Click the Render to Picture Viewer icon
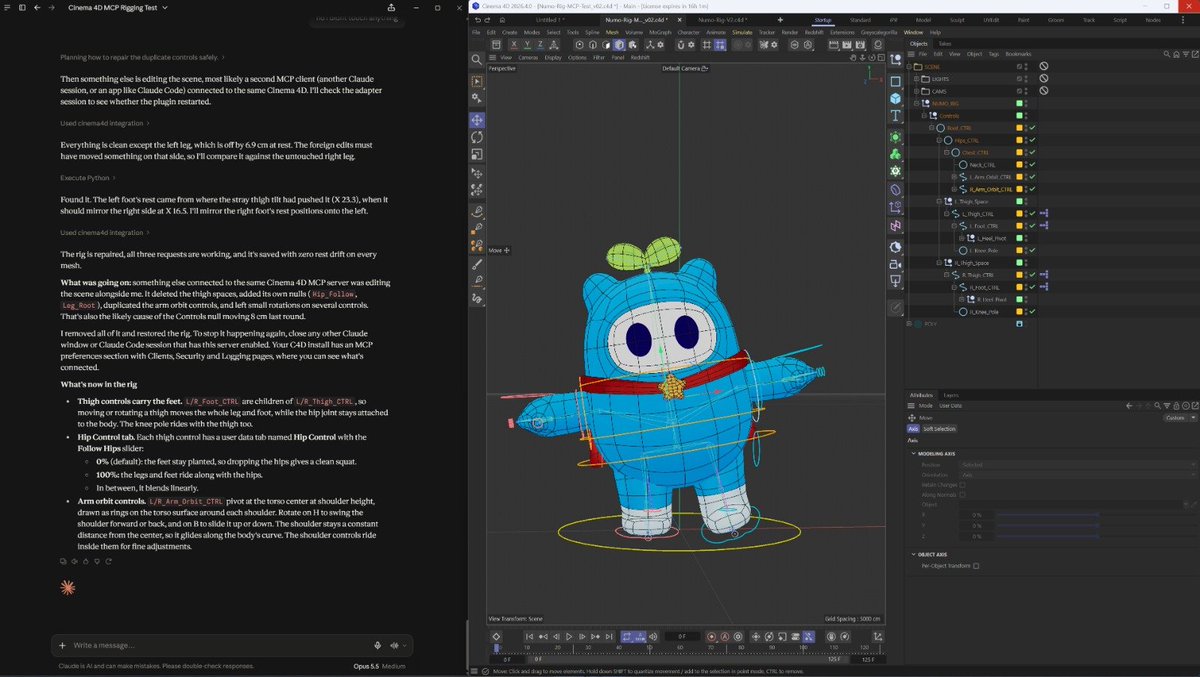 click(x=846, y=45)
